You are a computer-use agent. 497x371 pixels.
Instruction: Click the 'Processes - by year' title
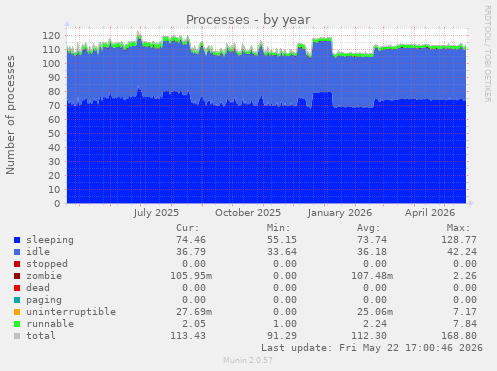pyautogui.click(x=248, y=20)
